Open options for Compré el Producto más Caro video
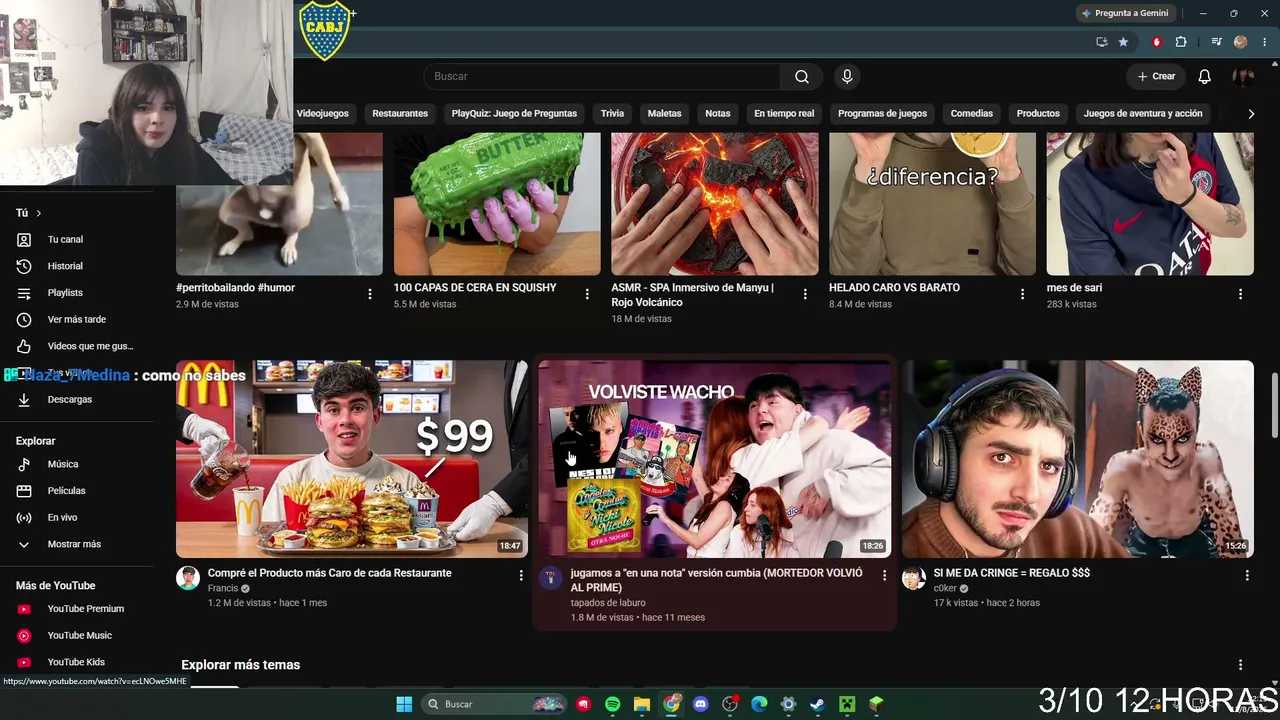 [520, 575]
